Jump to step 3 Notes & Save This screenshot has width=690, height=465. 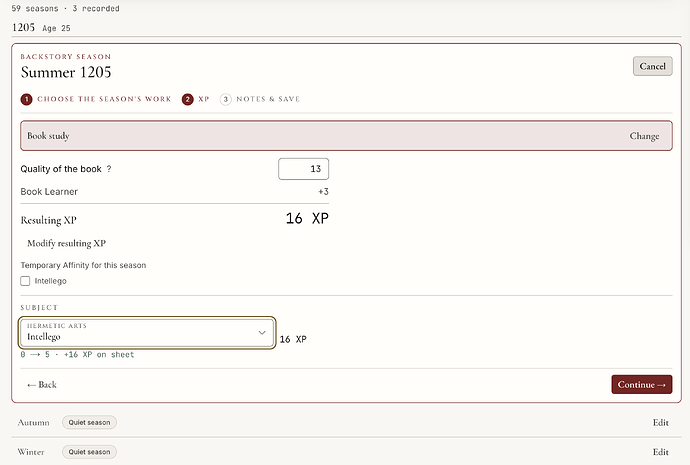260,99
